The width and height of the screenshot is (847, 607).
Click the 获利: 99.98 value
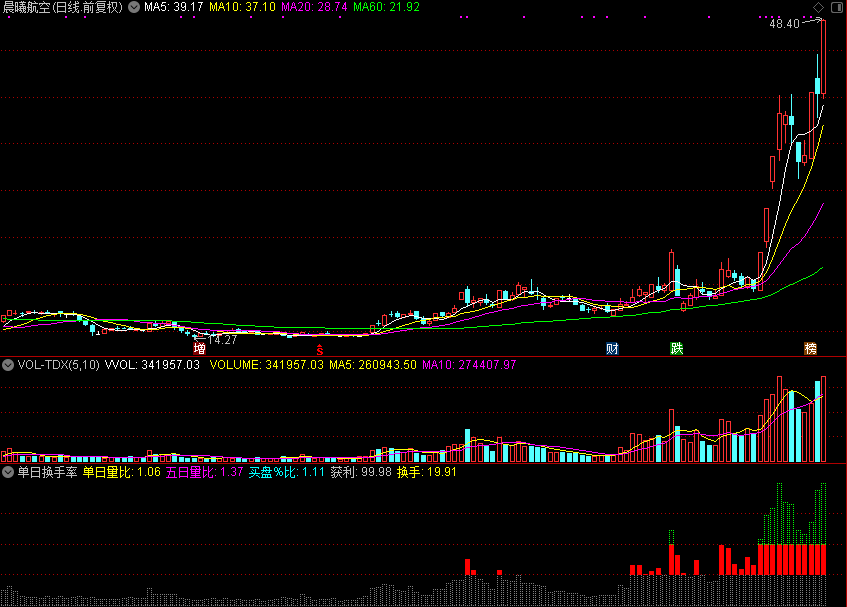click(361, 472)
